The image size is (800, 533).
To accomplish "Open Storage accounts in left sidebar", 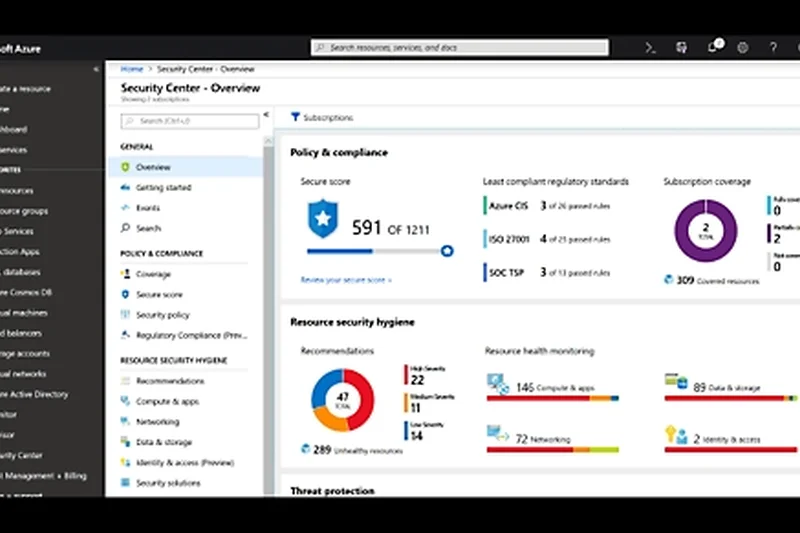I will click(x=25, y=353).
